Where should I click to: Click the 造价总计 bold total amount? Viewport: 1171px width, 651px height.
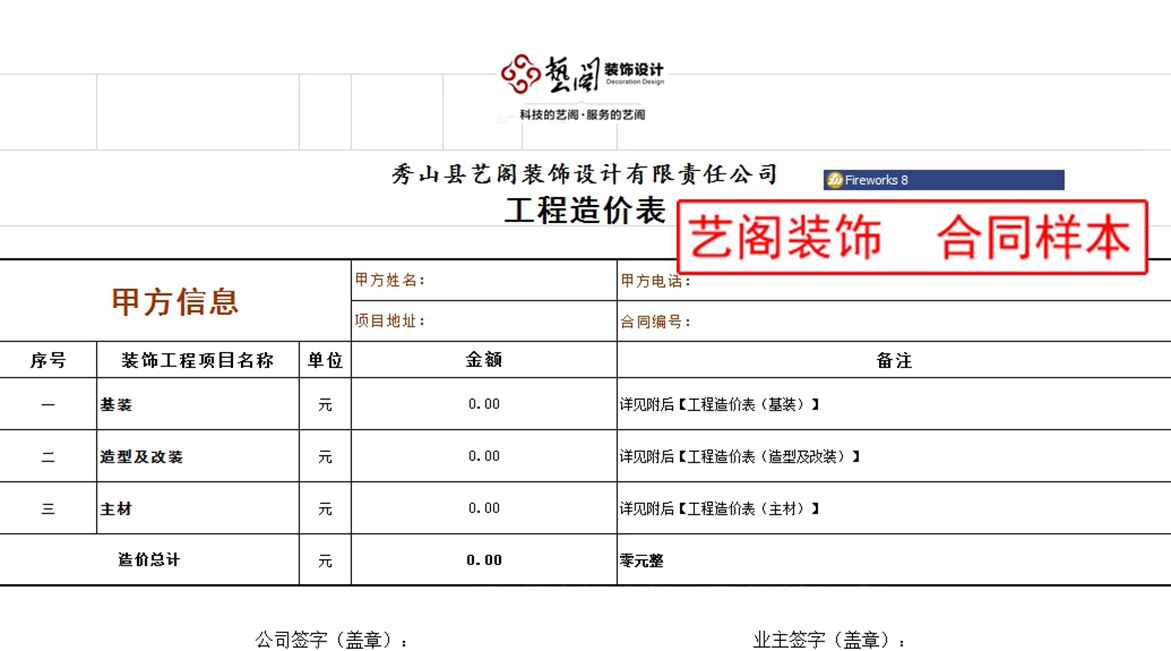coord(484,560)
